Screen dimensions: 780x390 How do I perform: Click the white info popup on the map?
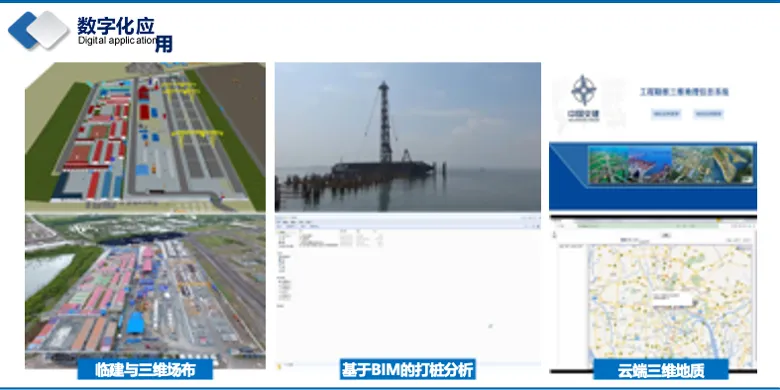673,299
